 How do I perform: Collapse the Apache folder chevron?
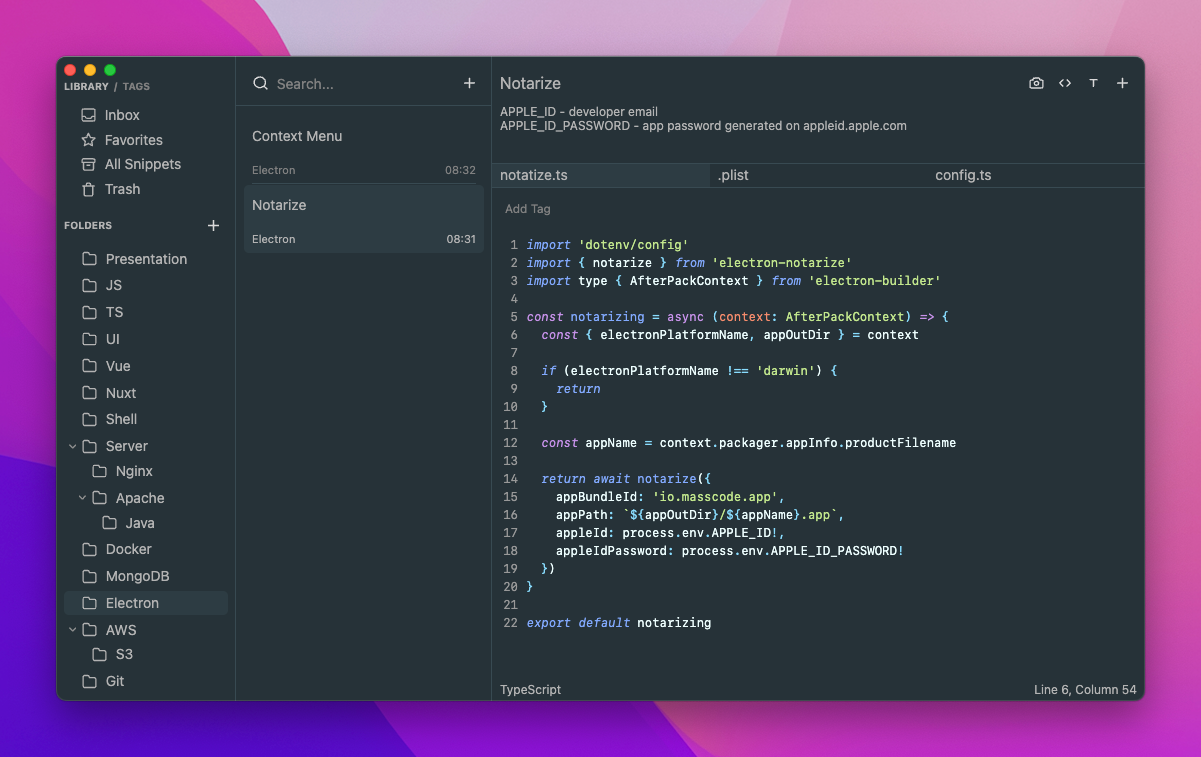coord(82,498)
